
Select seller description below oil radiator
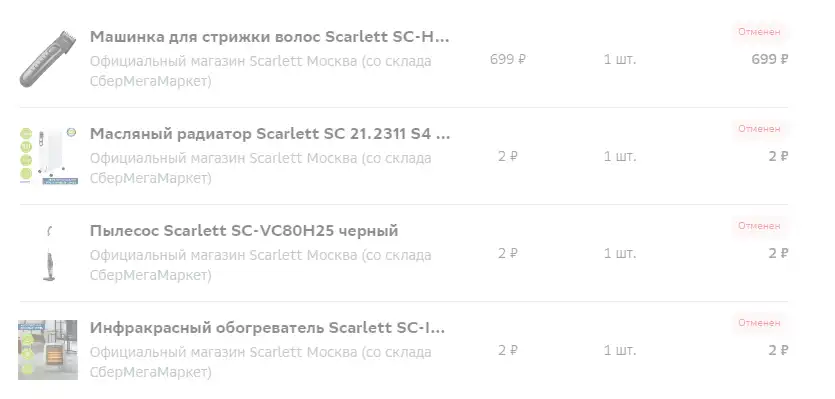tap(260, 168)
